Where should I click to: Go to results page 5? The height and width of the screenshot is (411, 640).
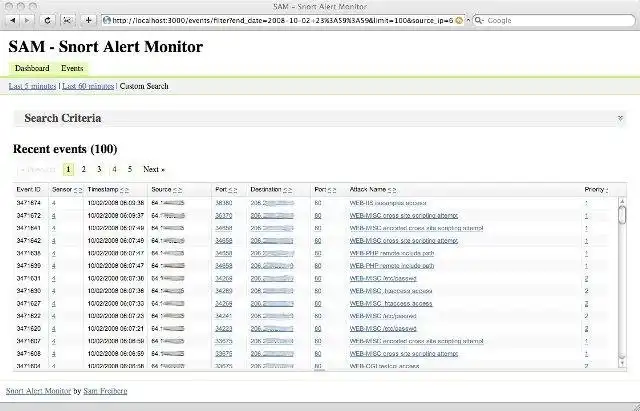tap(130, 169)
